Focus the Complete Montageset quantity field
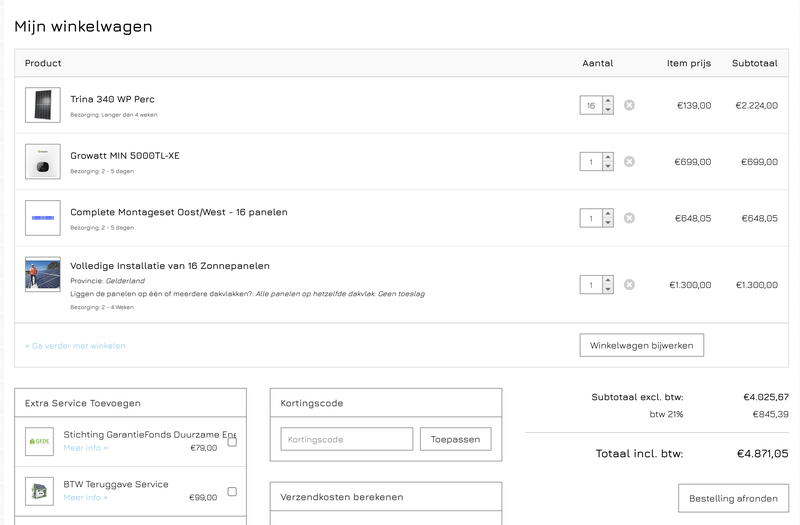Image resolution: width=800 pixels, height=525 pixels. [x=591, y=219]
